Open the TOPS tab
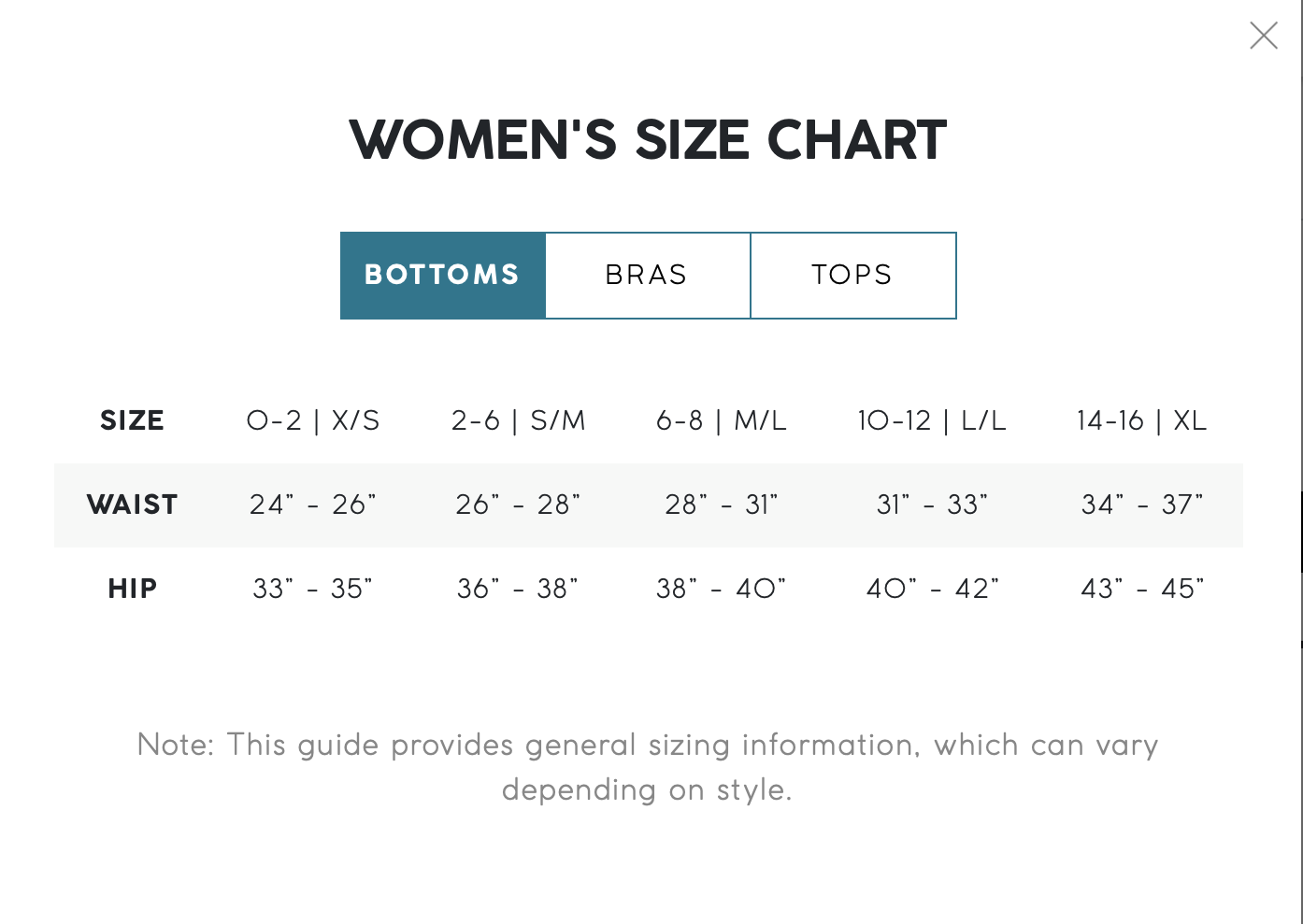 point(853,276)
